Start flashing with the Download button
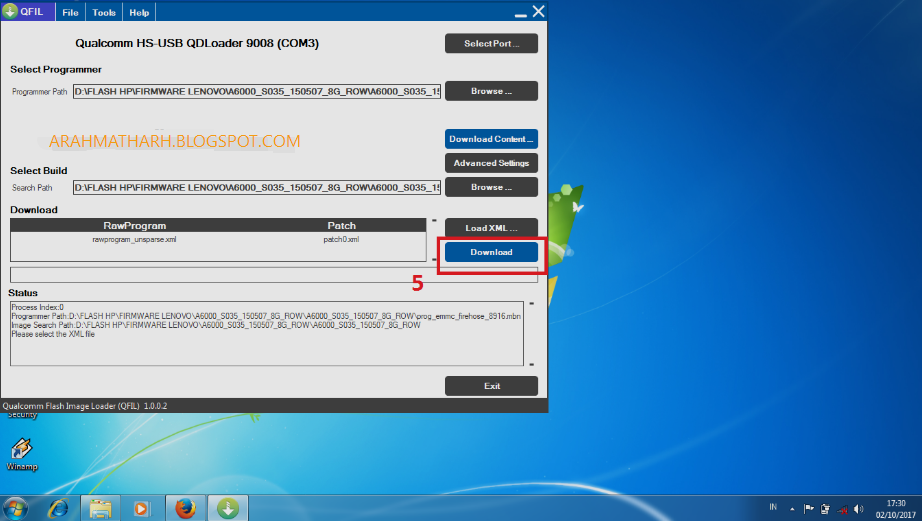 (x=491, y=252)
